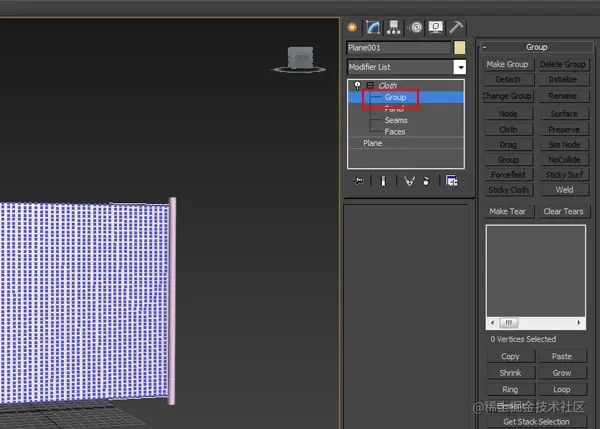This screenshot has height=429, width=600.
Task: Click the Drag button
Action: click(x=508, y=145)
